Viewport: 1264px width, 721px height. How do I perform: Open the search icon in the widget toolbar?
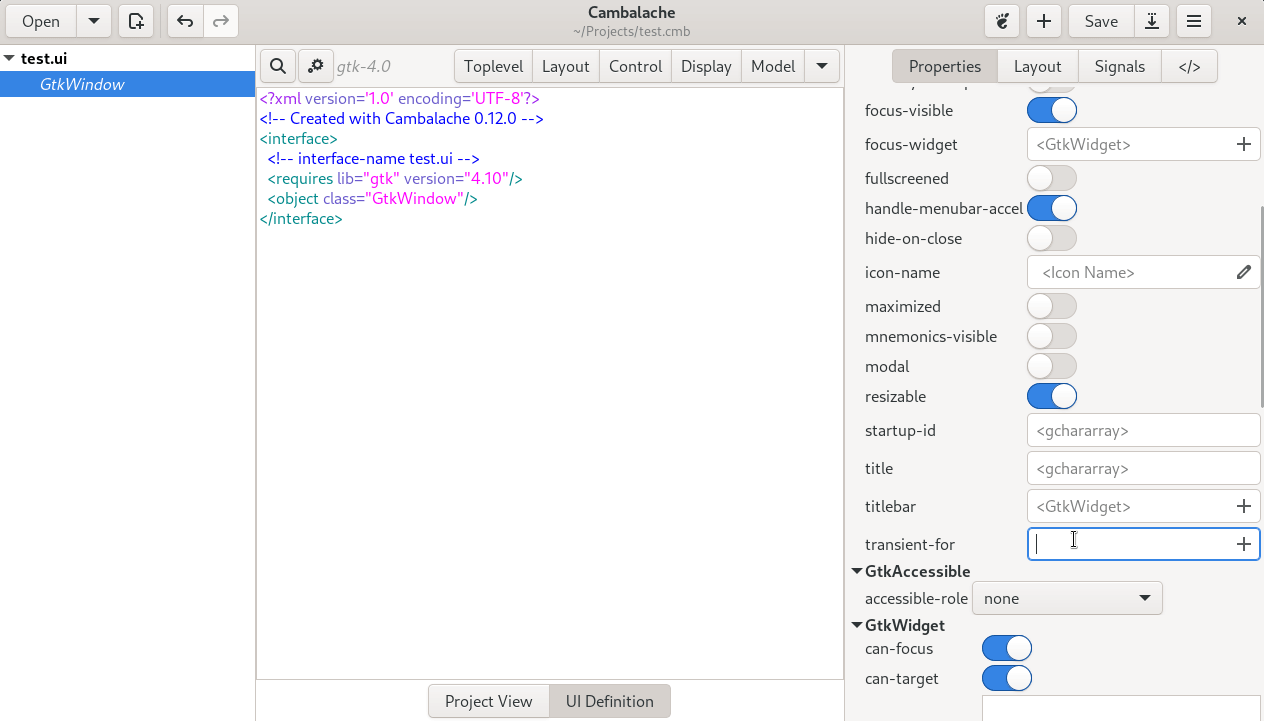pos(278,66)
